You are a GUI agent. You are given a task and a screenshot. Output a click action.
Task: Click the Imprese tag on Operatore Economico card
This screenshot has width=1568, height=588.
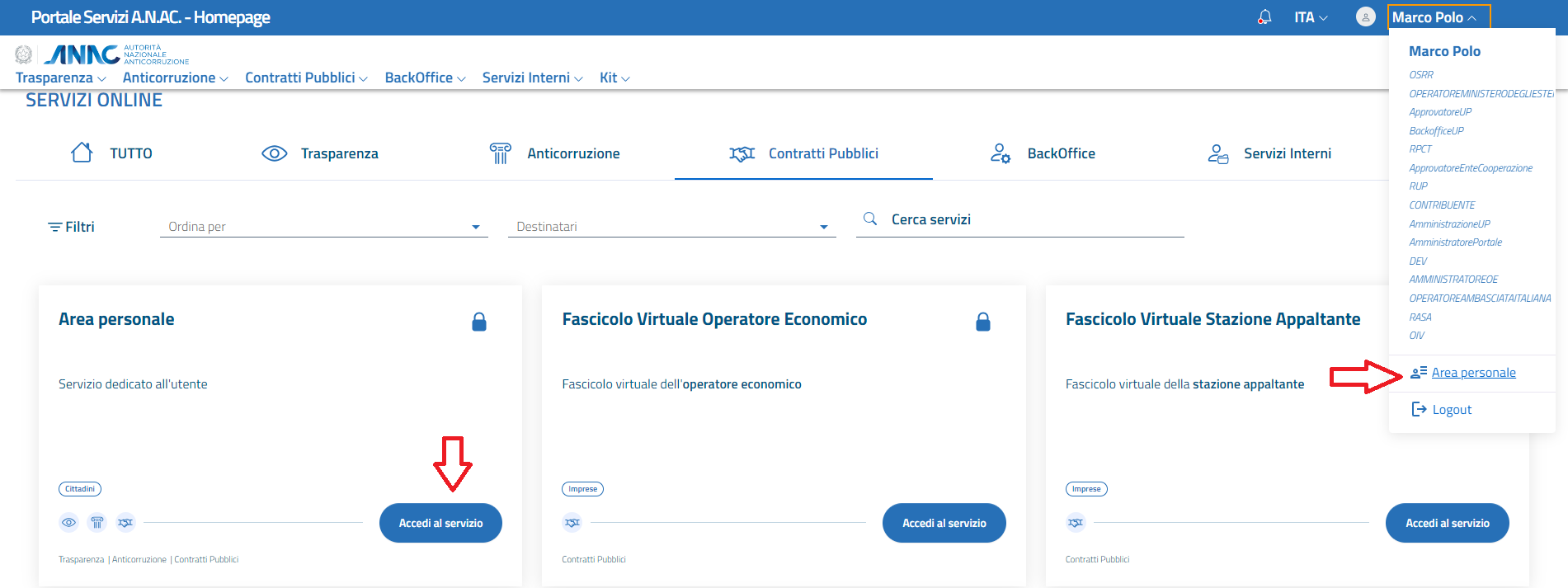coord(583,489)
